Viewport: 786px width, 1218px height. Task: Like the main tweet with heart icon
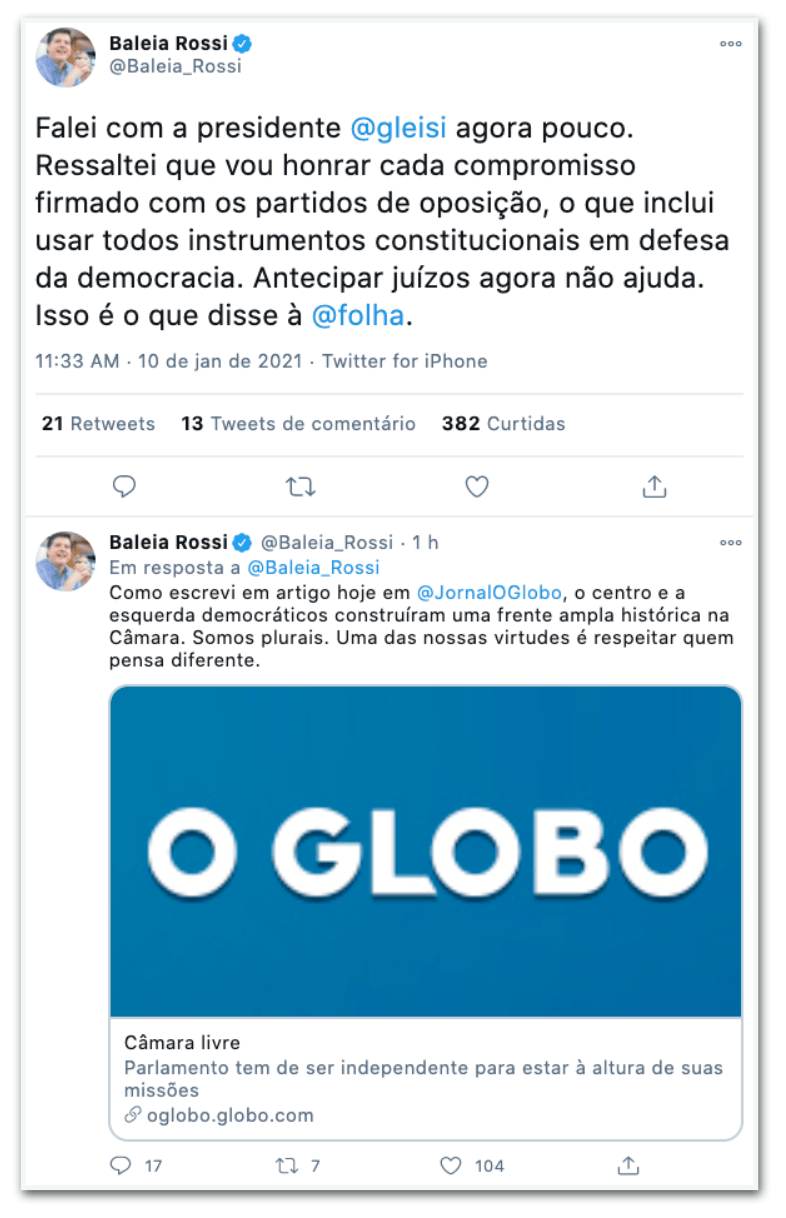pos(477,487)
